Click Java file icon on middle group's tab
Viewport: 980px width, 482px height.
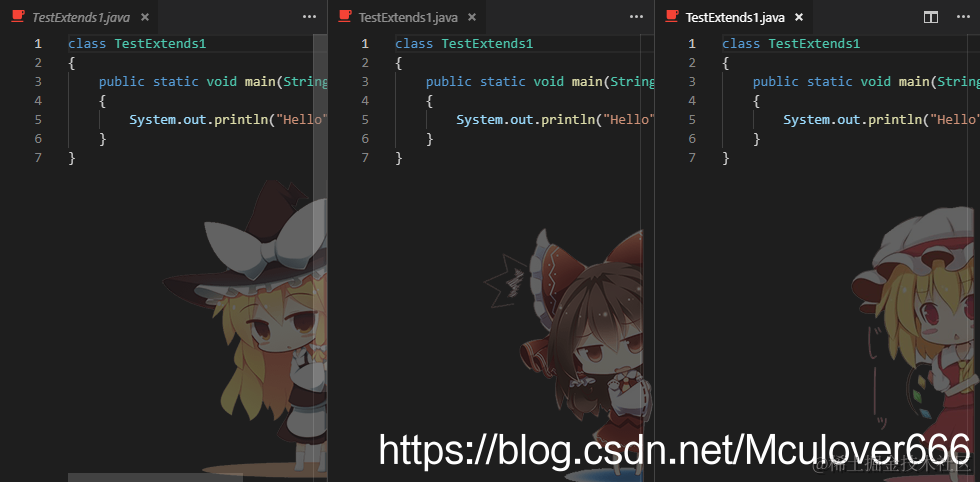tap(344, 17)
